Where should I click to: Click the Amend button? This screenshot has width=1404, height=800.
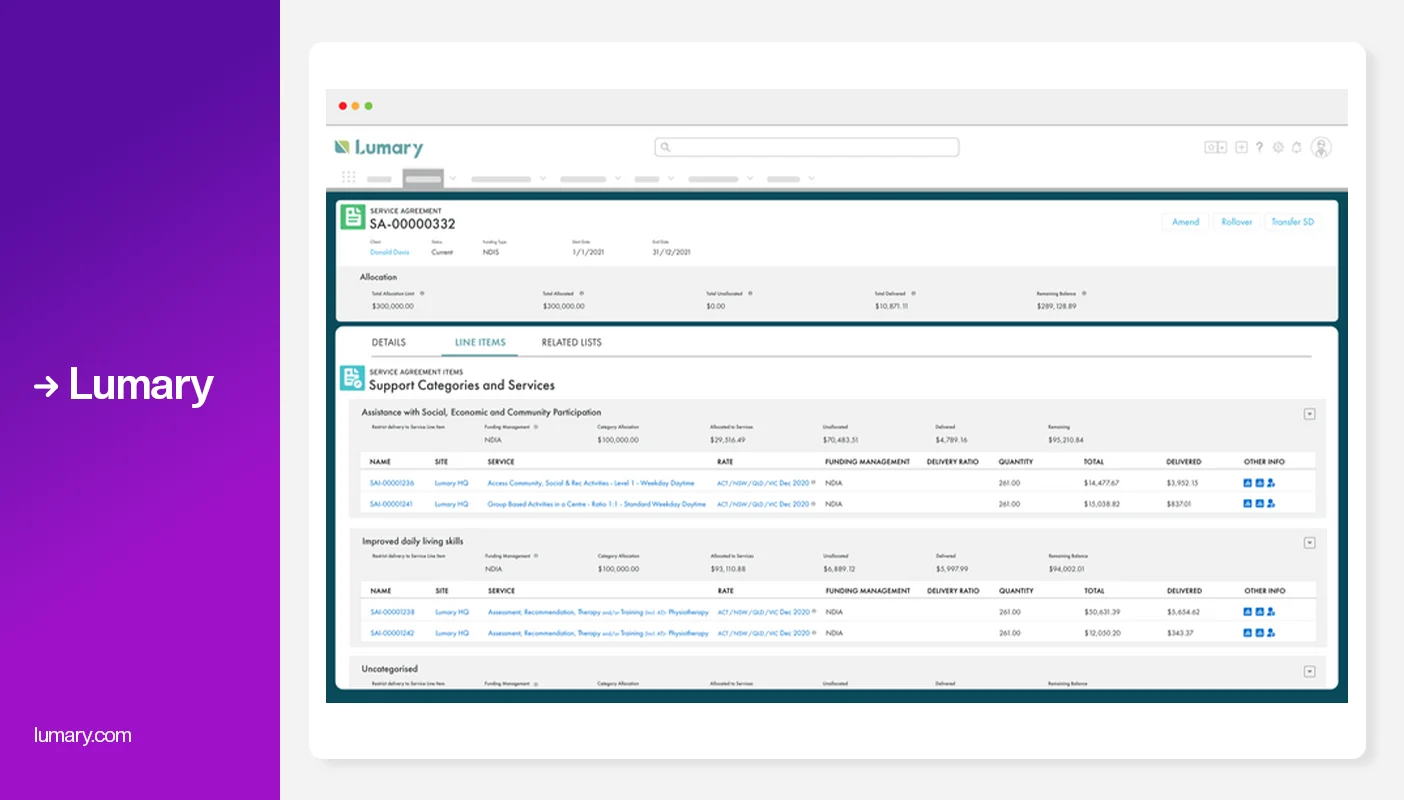pyautogui.click(x=1185, y=222)
